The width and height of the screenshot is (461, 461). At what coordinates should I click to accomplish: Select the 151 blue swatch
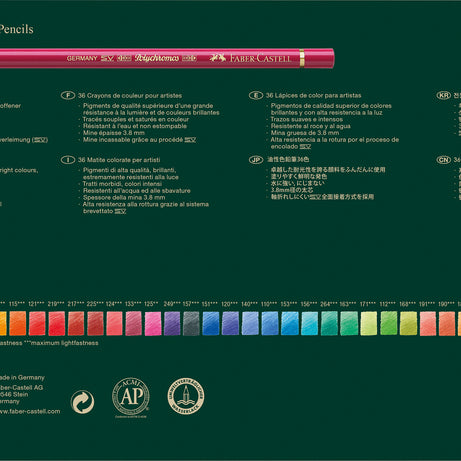pyautogui.click(x=211, y=323)
